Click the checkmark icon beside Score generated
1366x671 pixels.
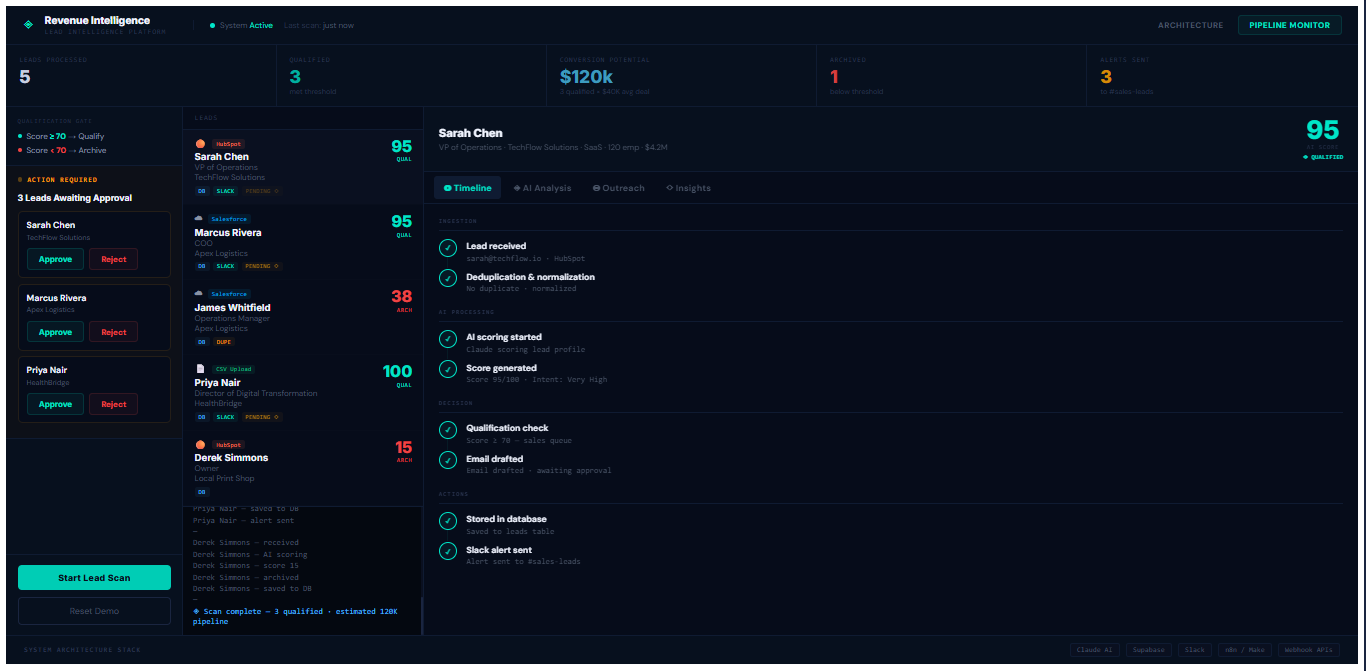448,369
